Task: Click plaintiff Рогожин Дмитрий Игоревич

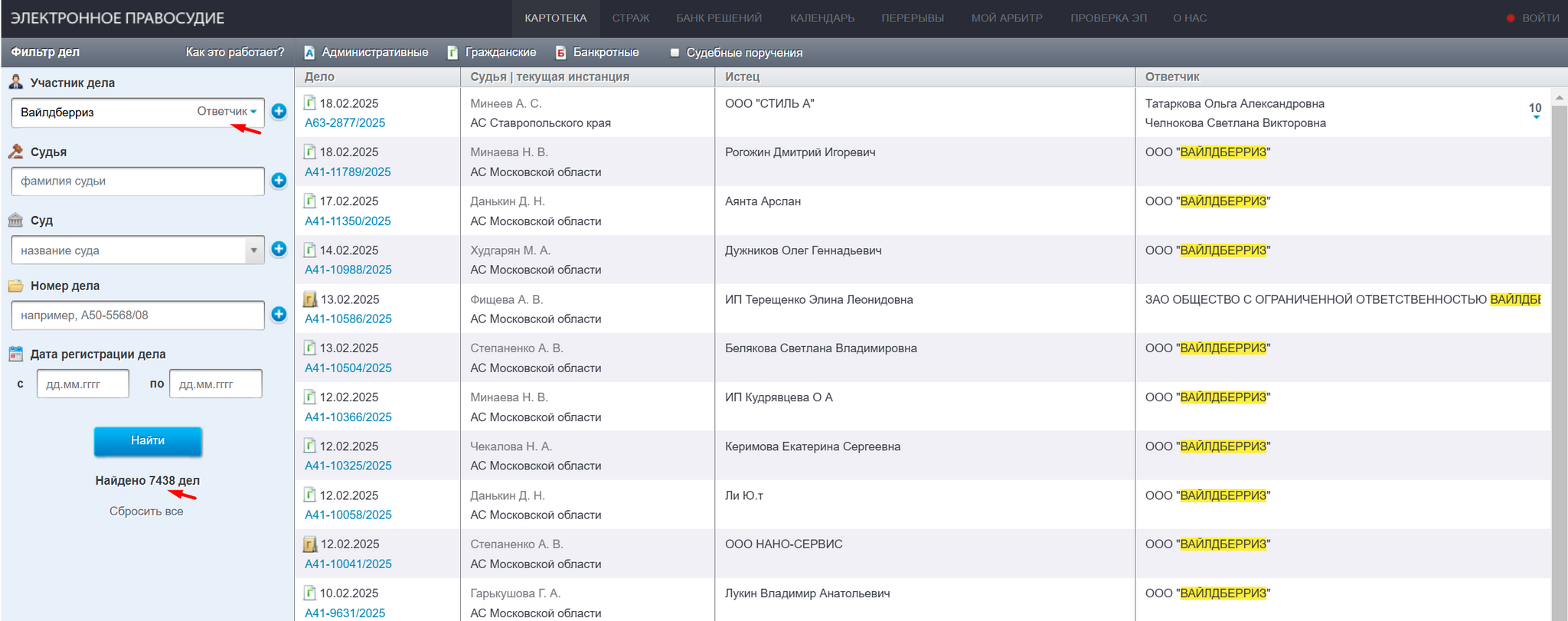Action: [x=800, y=152]
